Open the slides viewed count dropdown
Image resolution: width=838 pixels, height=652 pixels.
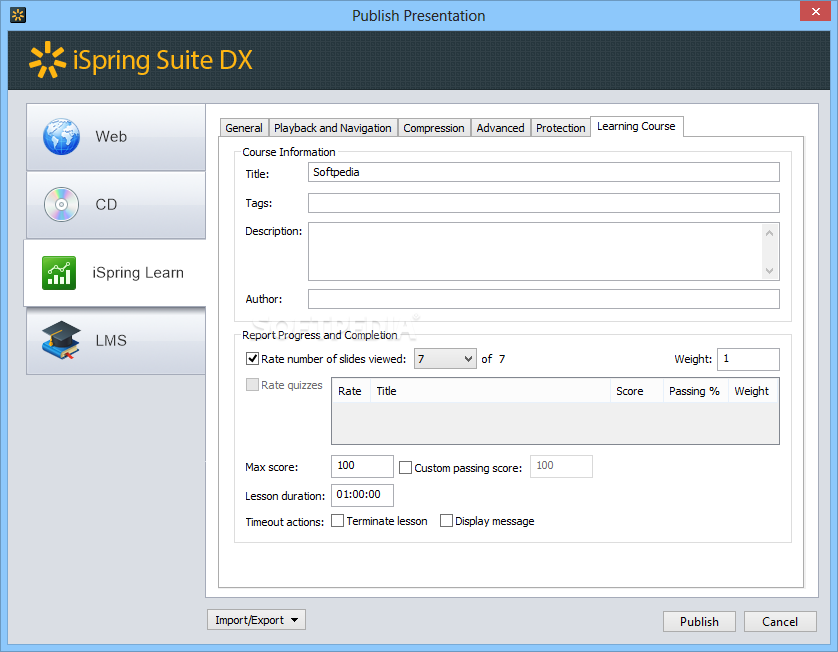click(x=445, y=359)
